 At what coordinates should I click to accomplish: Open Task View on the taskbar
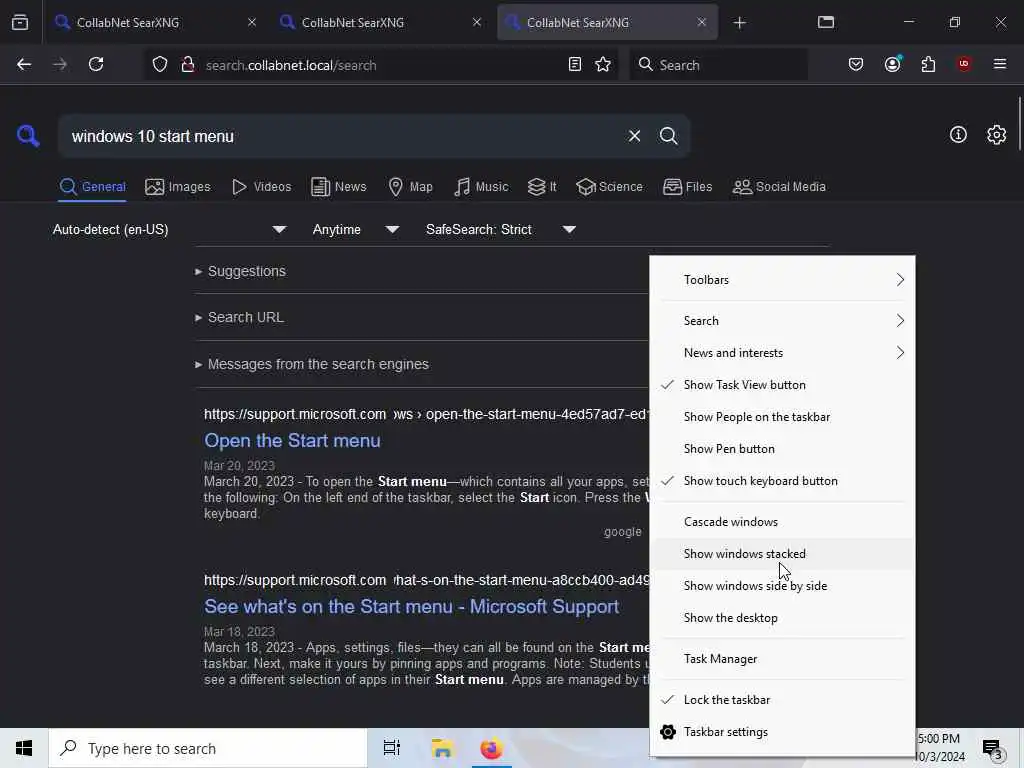[391, 748]
